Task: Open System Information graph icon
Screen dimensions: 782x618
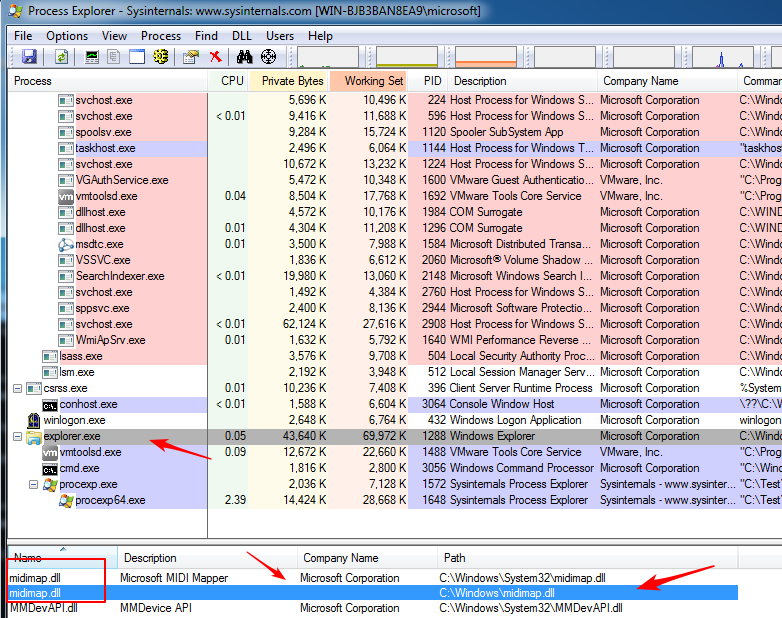Action: 92,57
